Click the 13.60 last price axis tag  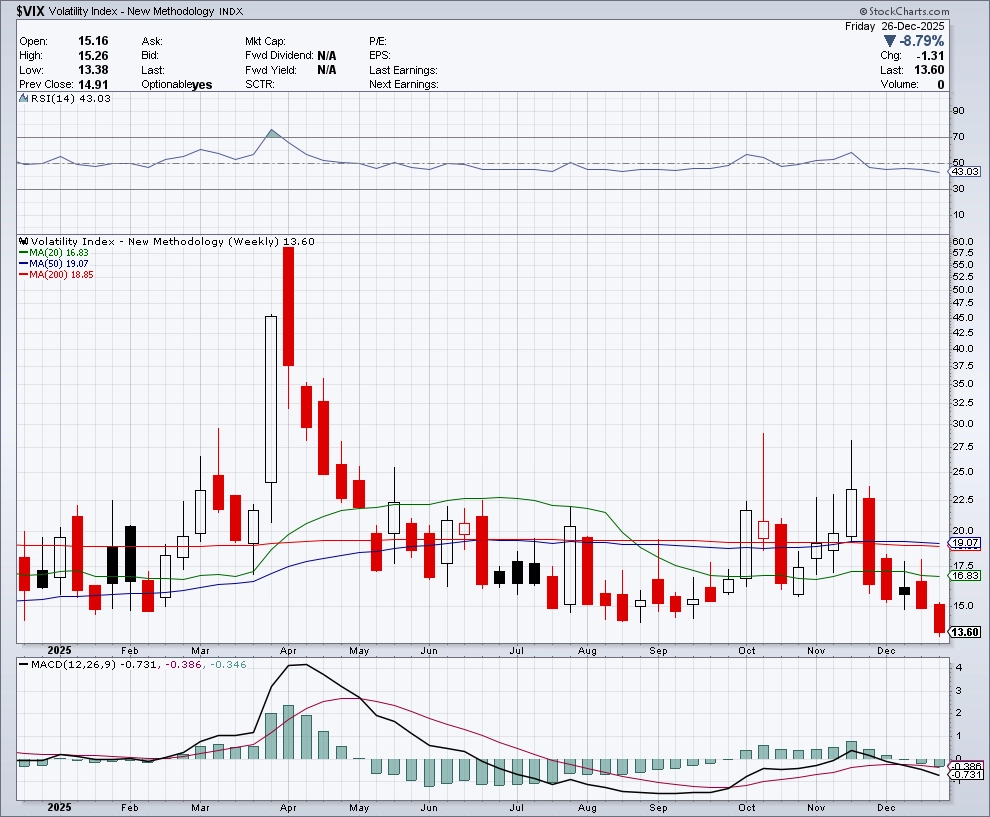coord(967,632)
